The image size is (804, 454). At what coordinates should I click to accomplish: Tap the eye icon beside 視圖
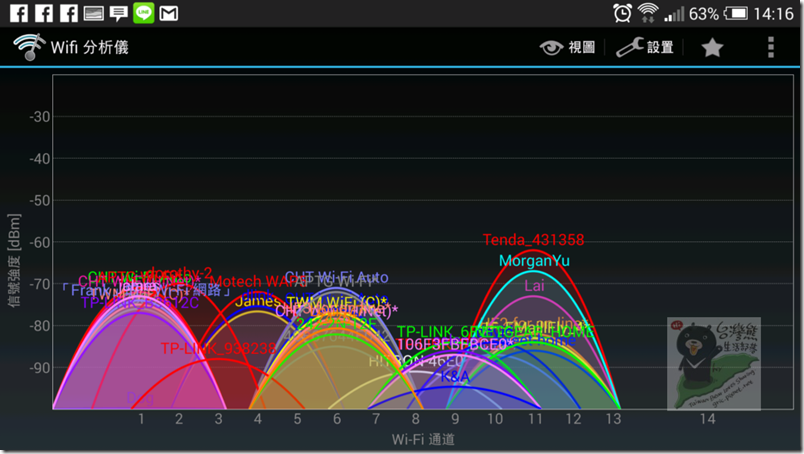tap(551, 48)
